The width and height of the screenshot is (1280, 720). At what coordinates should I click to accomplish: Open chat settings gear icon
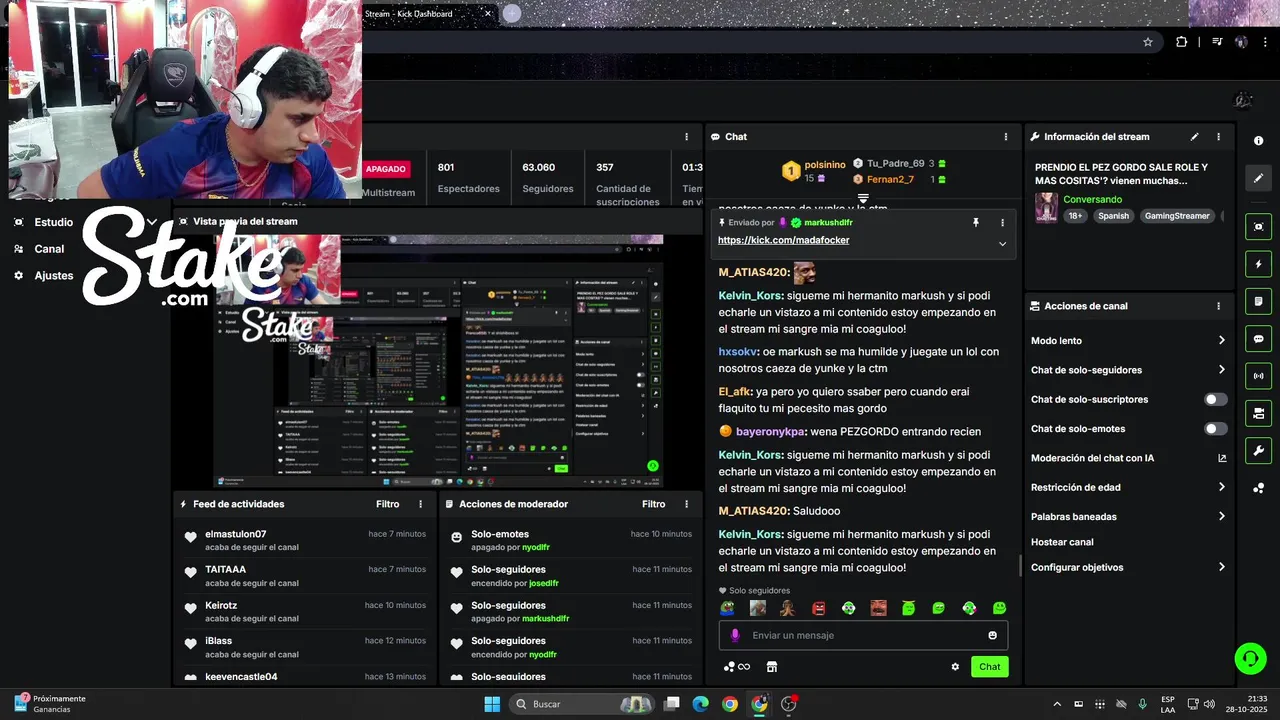(x=955, y=667)
